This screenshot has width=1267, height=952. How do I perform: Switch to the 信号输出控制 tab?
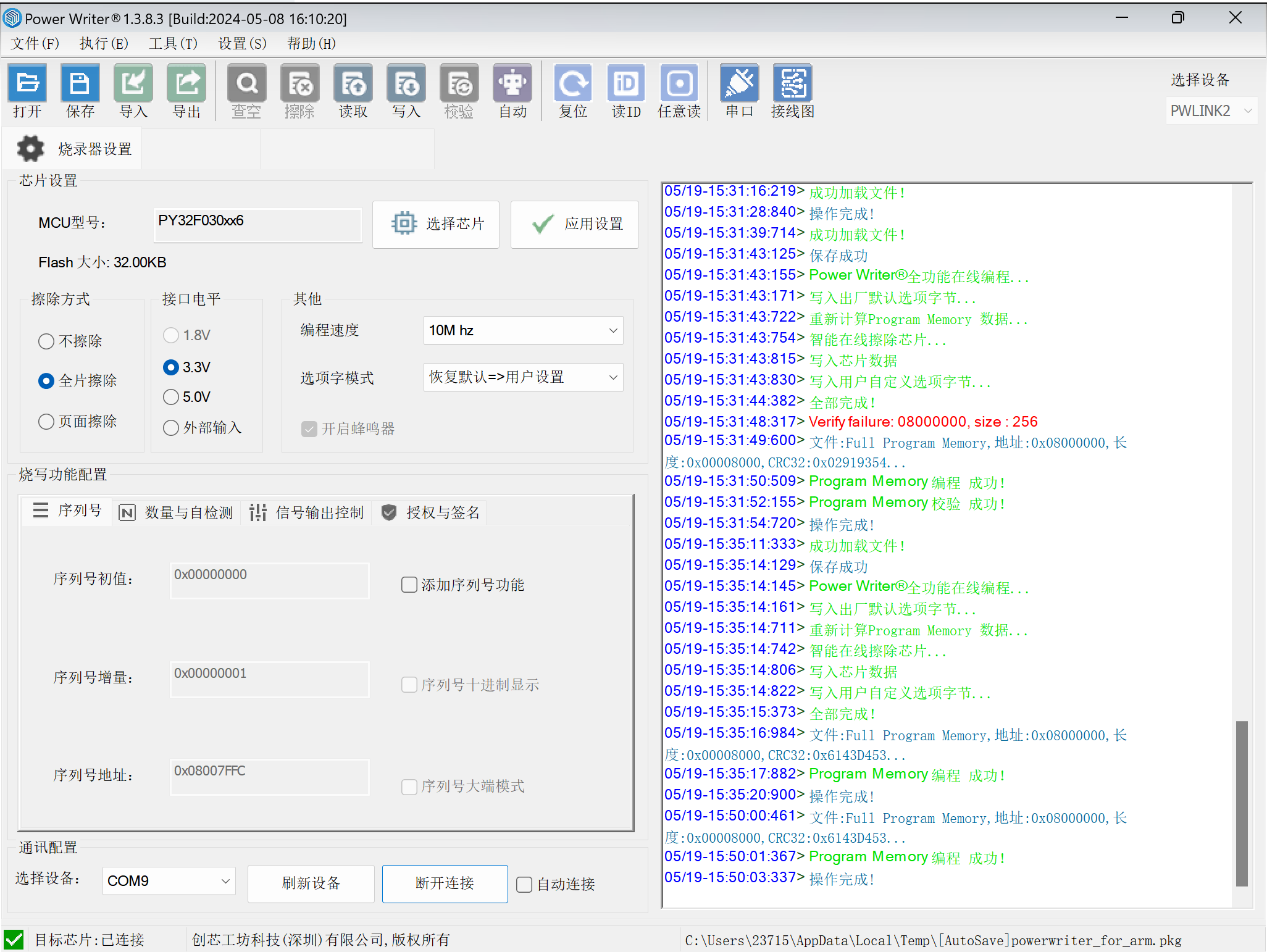click(307, 512)
